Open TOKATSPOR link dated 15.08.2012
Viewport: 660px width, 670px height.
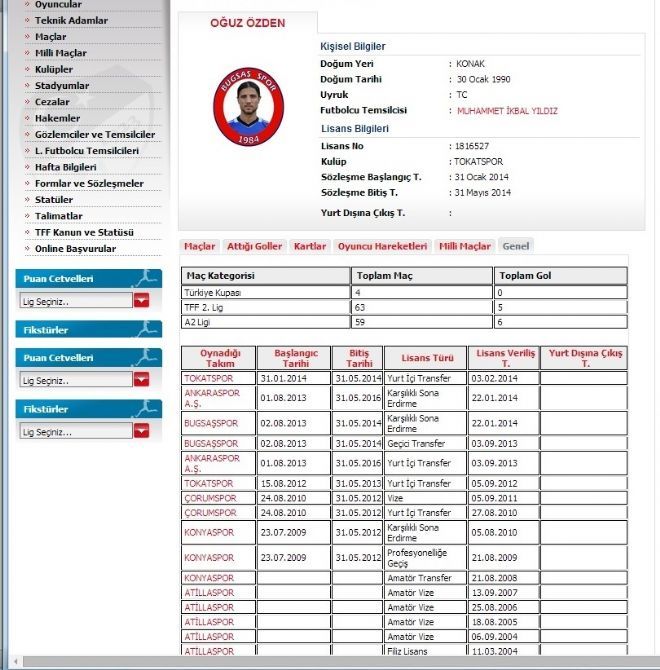click(208, 483)
